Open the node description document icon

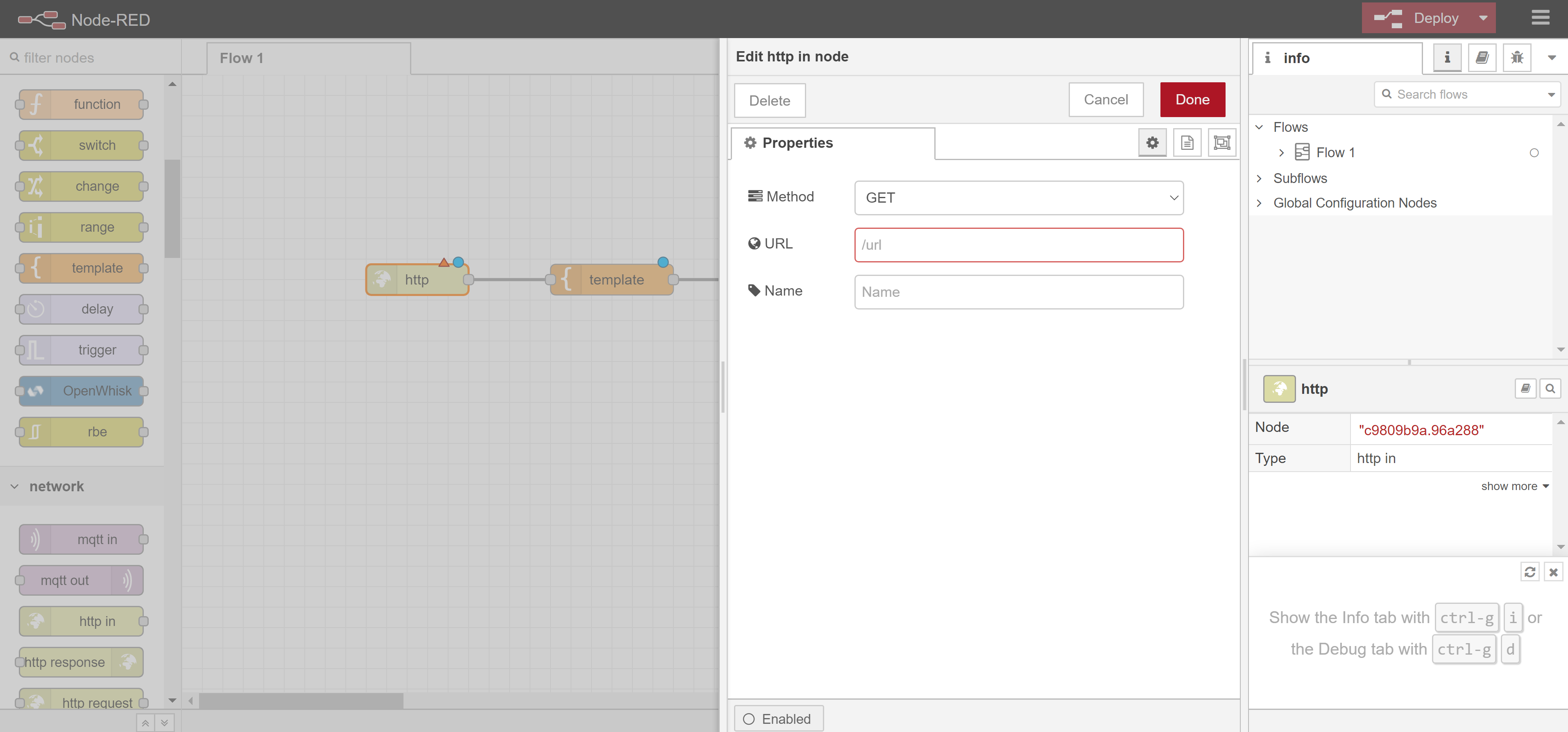(x=1187, y=143)
